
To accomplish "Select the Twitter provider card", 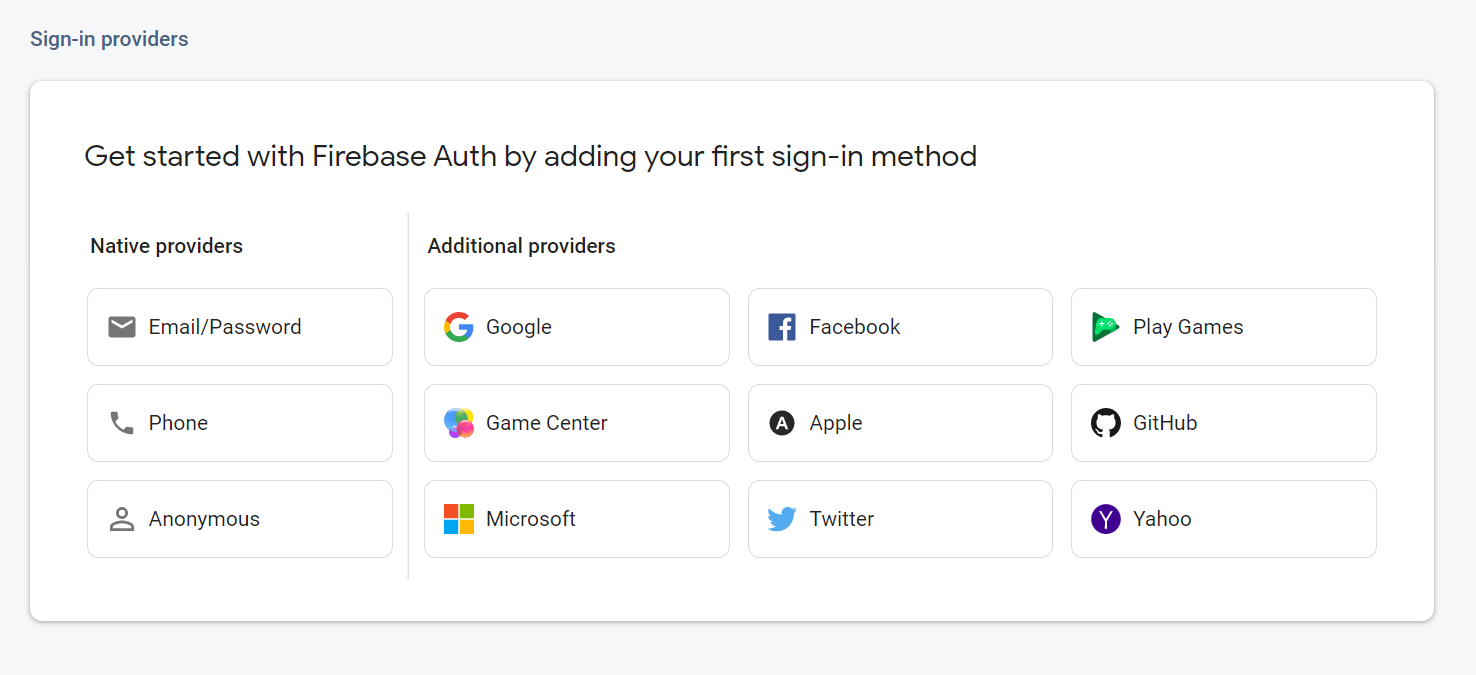I will point(900,518).
